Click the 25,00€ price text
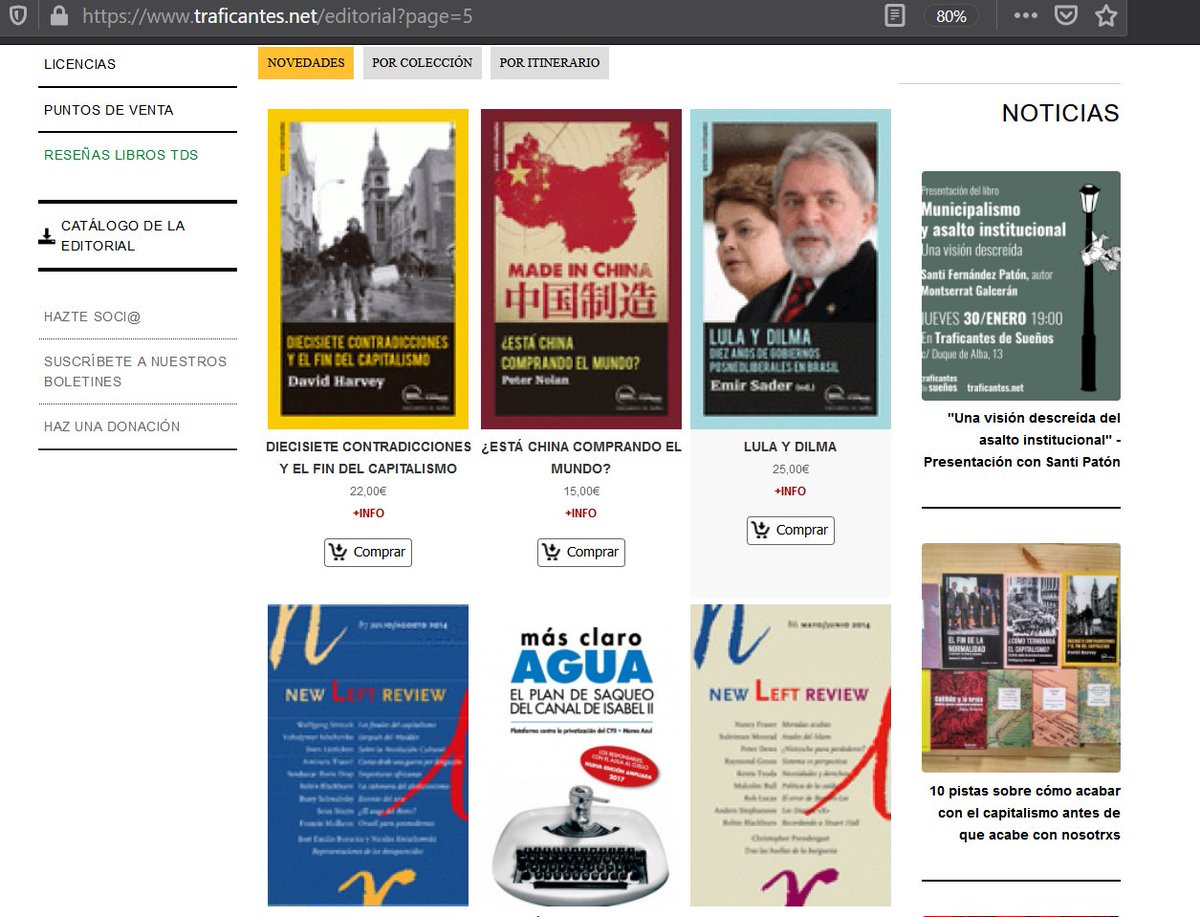1200x917 pixels. click(x=790, y=469)
